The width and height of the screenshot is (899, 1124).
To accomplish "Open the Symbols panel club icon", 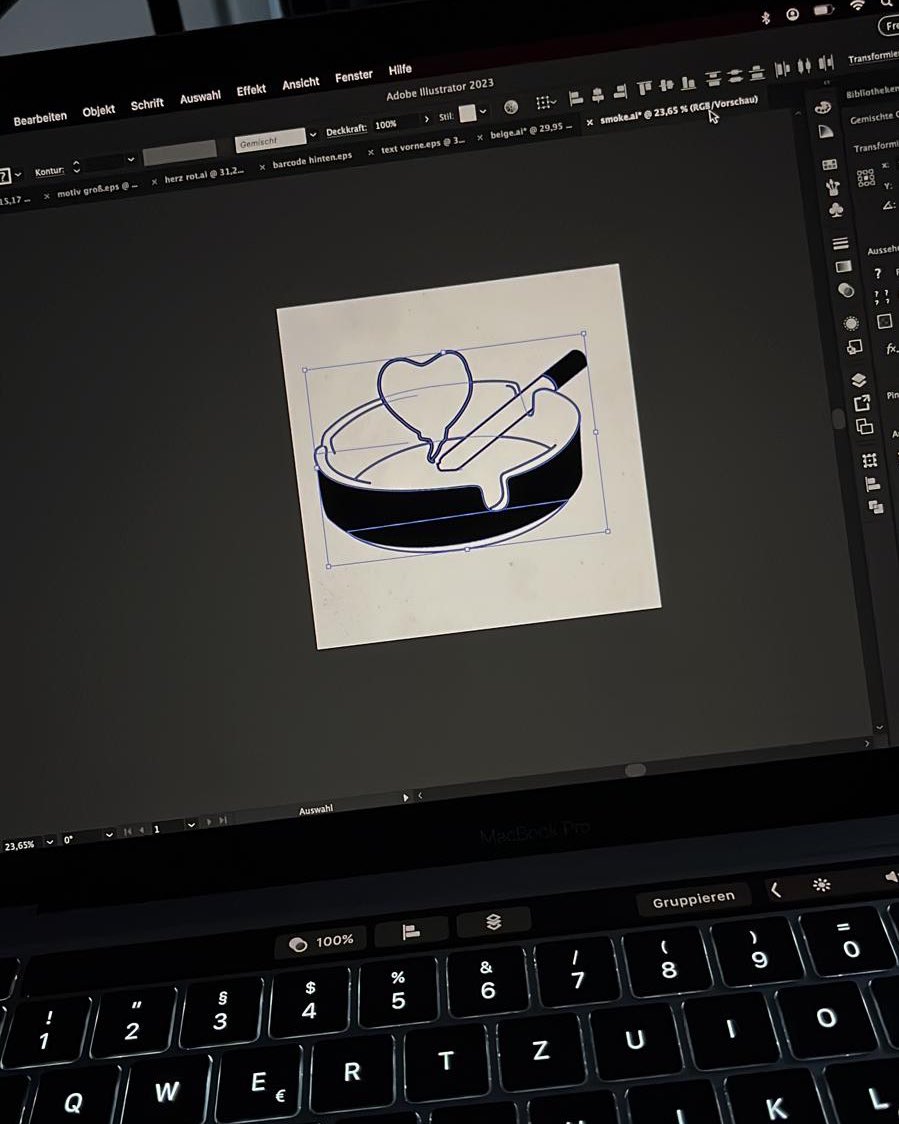I will pos(835,210).
